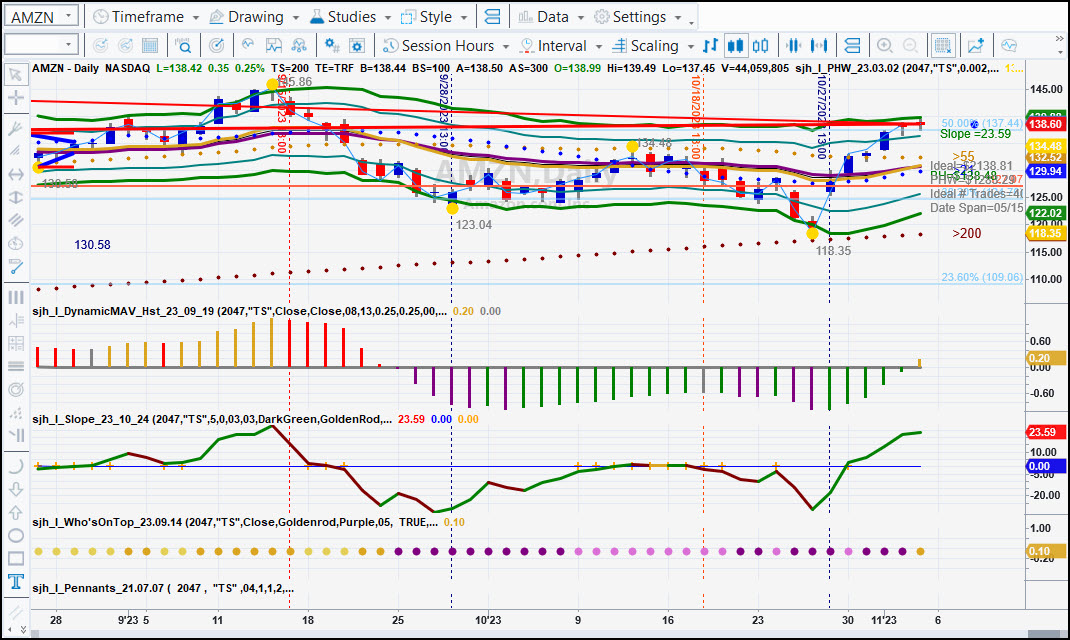This screenshot has height=640, width=1070.
Task: Click the linked nodes wave icon
Action: click(299, 46)
